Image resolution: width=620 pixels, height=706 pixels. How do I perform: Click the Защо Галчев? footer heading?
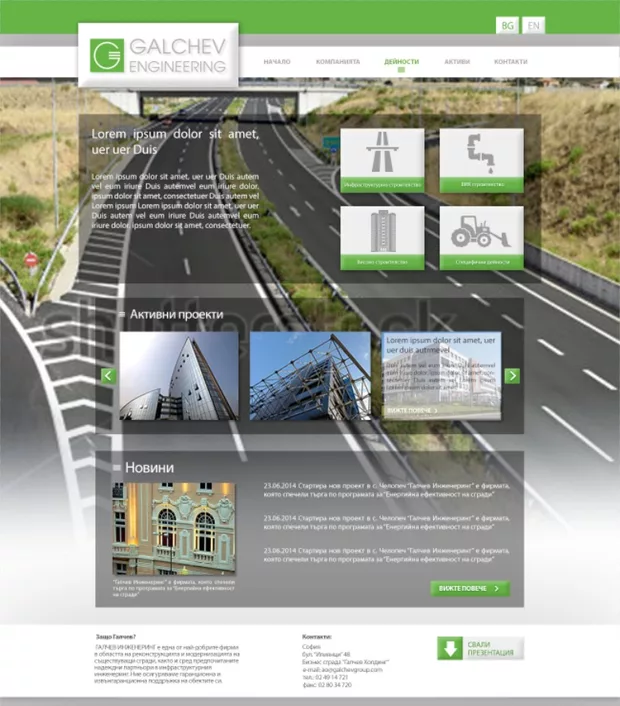pos(116,637)
